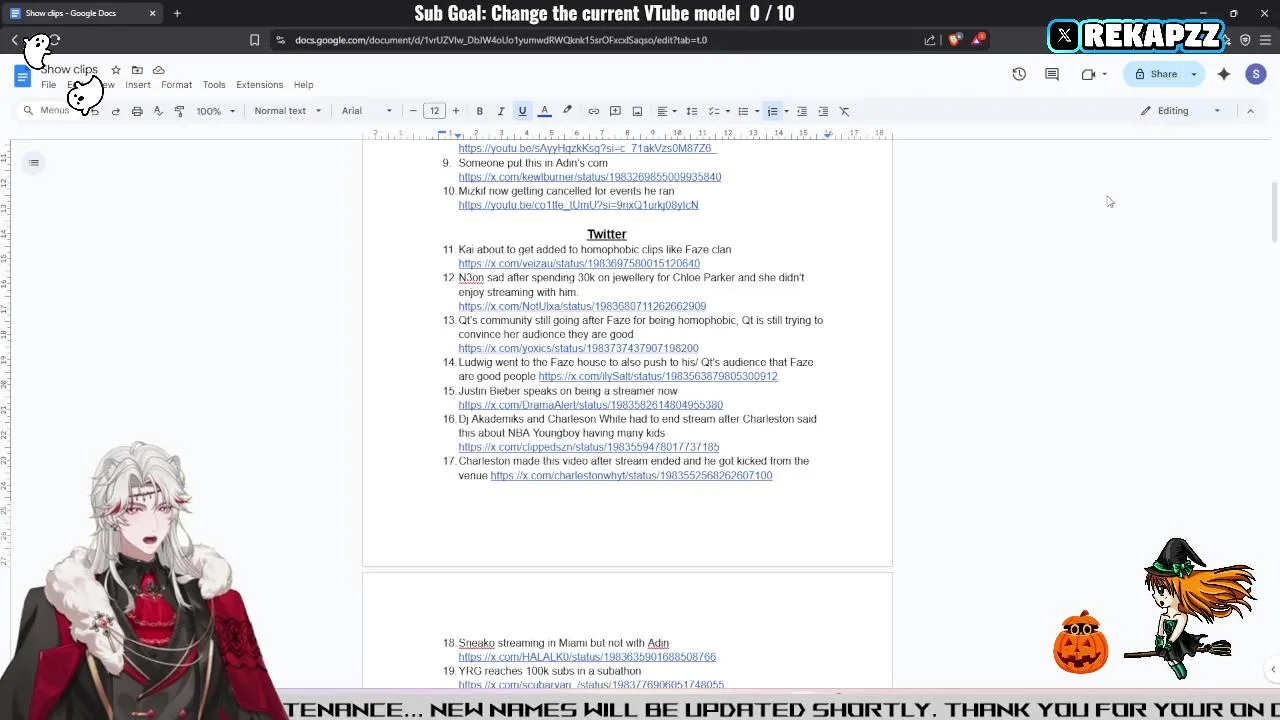This screenshot has width=1280, height=720.
Task: Click the video call camera icon
Action: pos(1088,74)
